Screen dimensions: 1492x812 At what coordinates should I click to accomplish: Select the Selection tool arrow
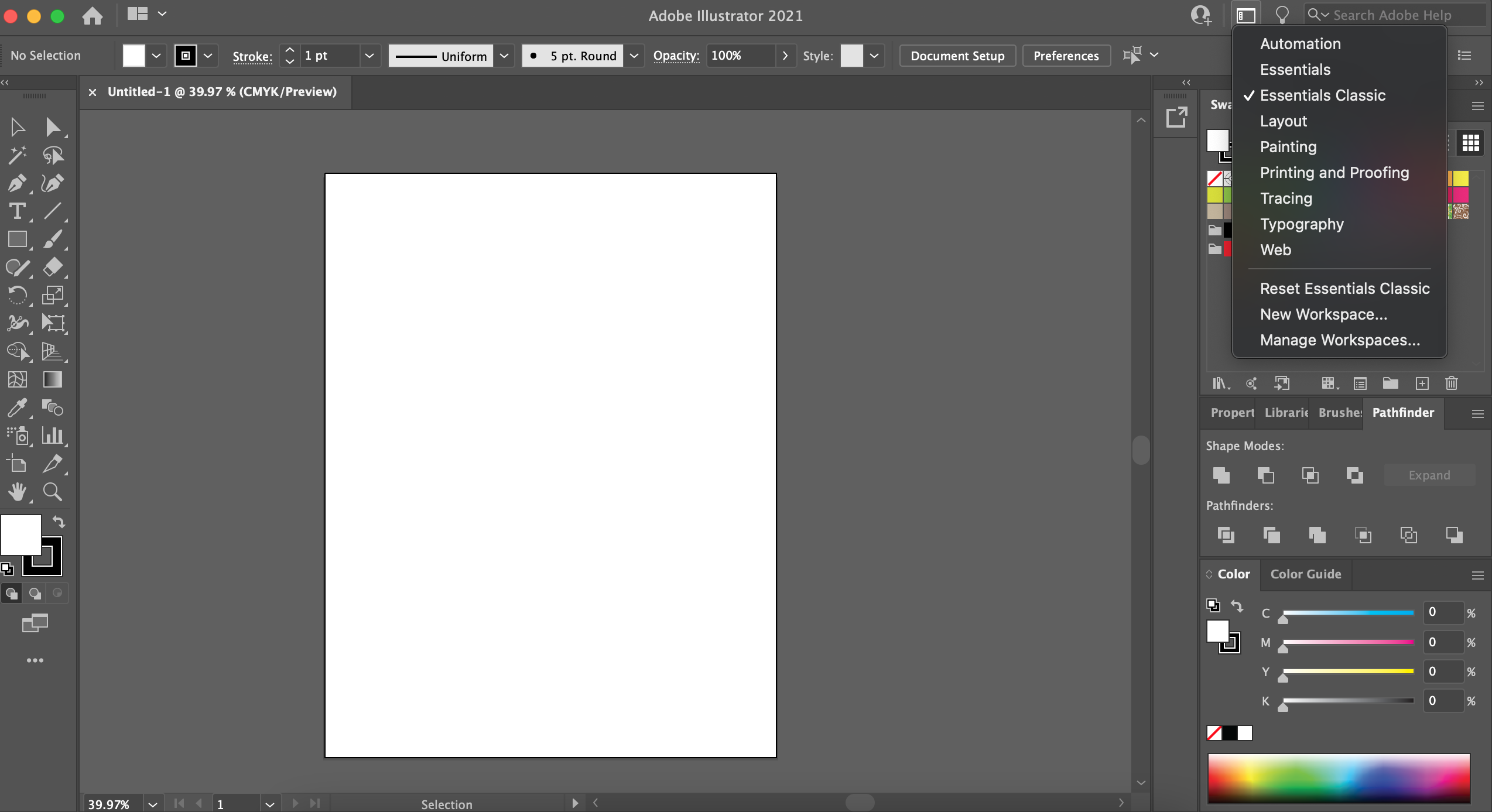[18, 127]
